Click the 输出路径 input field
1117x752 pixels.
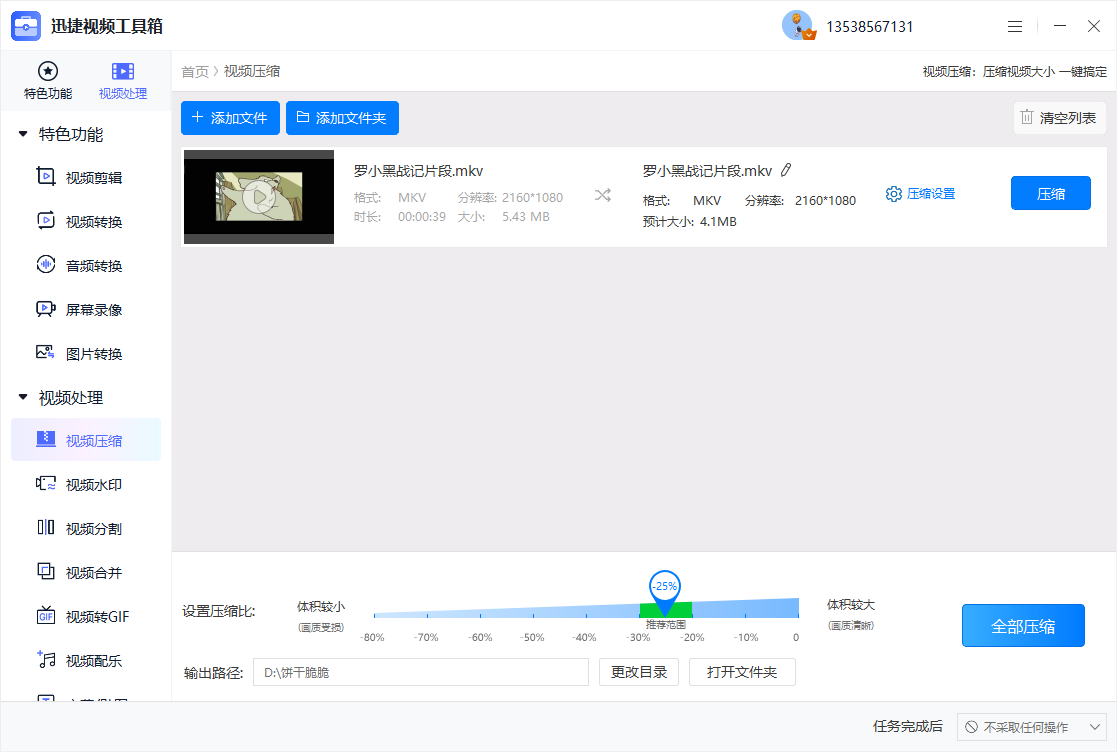click(421, 672)
